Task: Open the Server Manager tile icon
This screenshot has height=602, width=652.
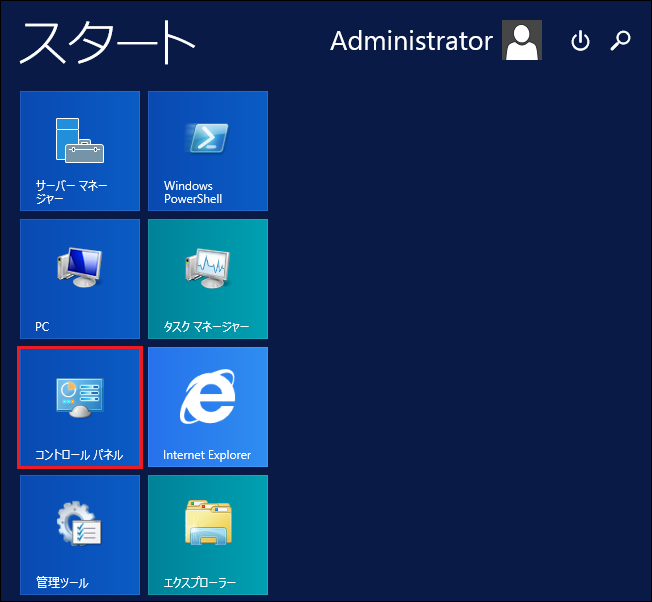Action: (x=79, y=139)
